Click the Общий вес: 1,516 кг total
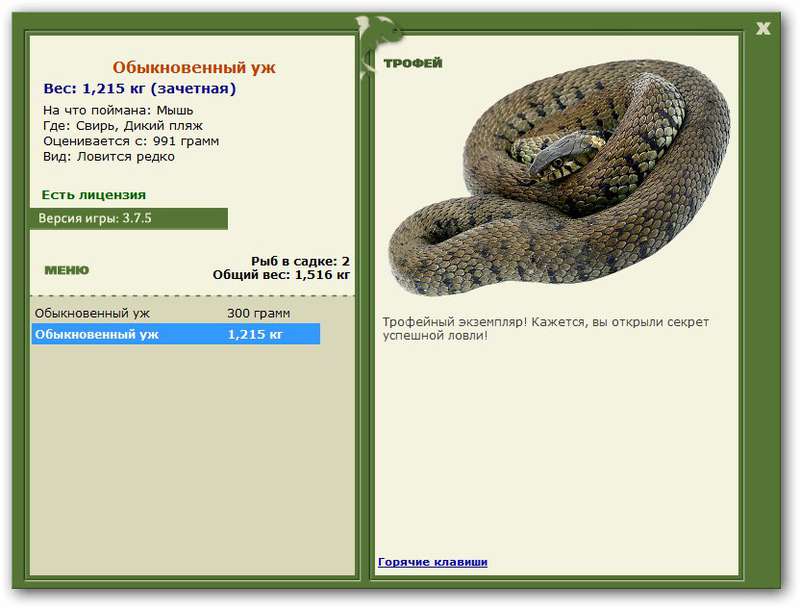This screenshot has width=800, height=608. click(281, 275)
